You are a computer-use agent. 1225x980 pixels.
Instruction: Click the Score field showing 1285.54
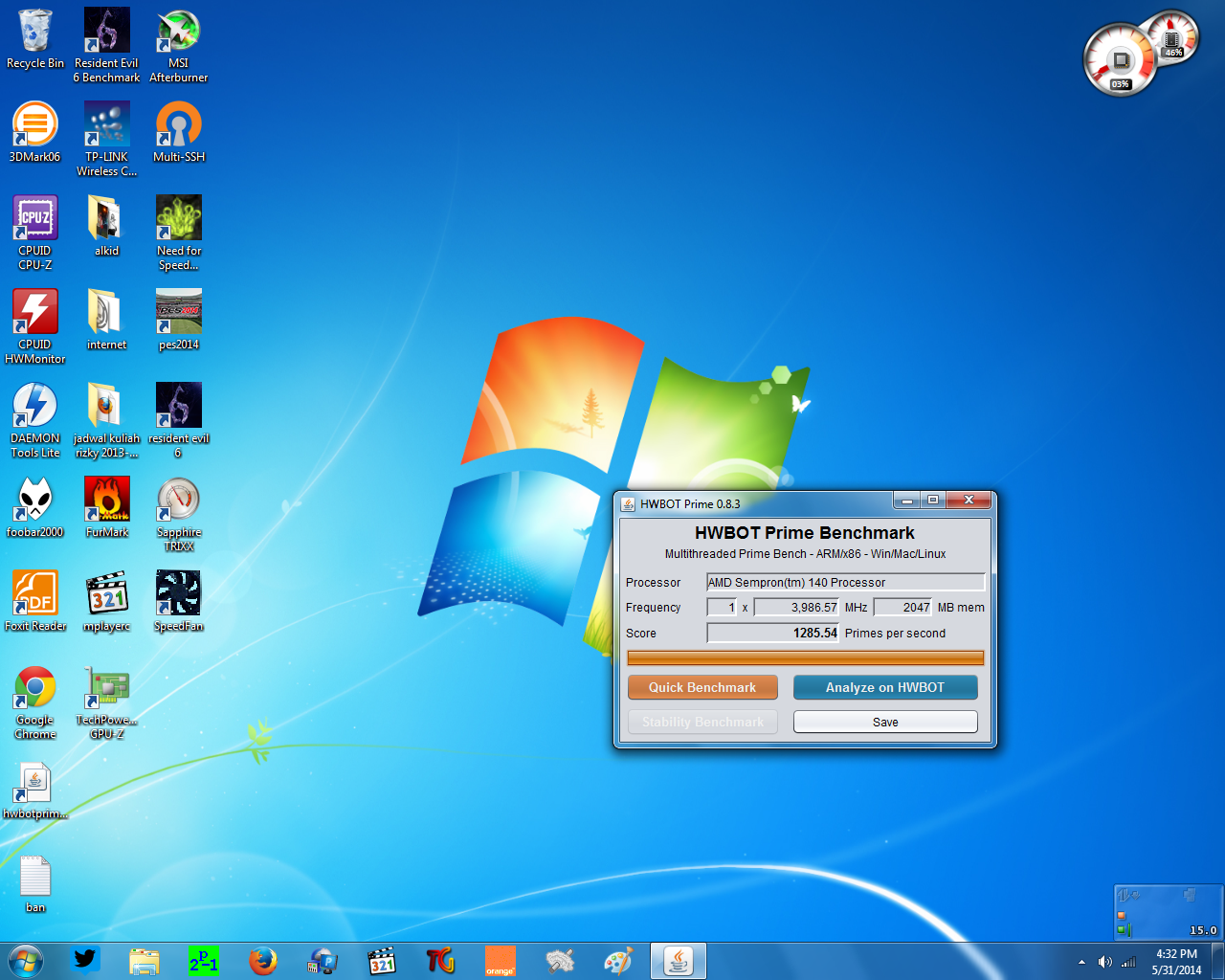[772, 633]
